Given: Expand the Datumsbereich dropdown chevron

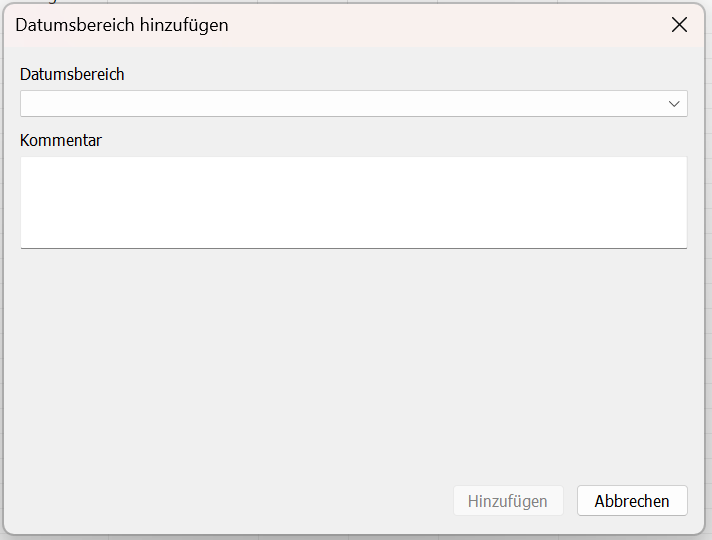Looking at the screenshot, I should pos(674,104).
